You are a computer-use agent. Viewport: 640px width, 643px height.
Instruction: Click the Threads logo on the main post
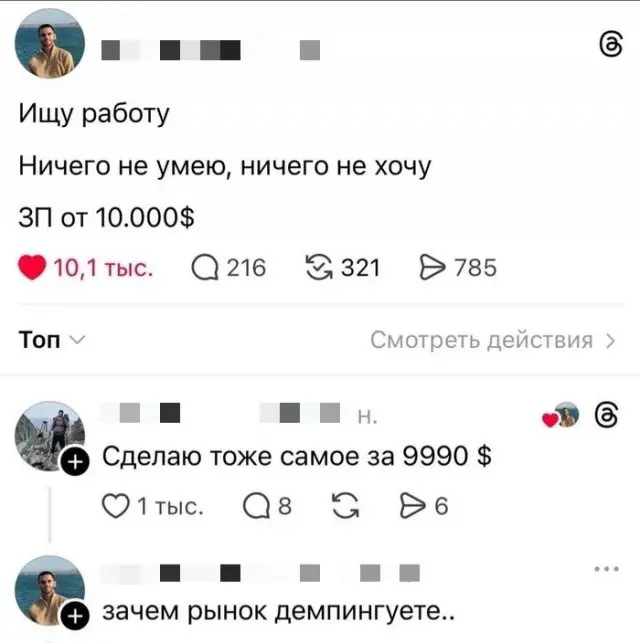(609, 45)
